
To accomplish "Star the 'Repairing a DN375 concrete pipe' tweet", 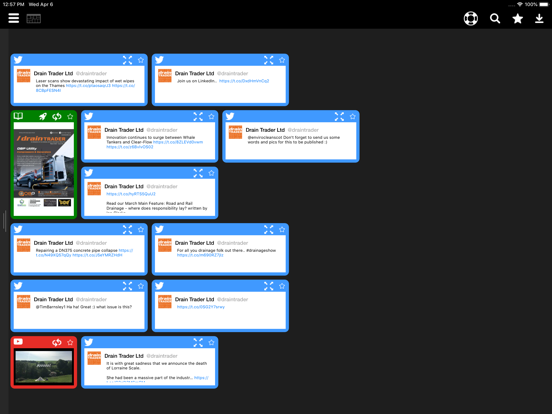I will coord(141,230).
